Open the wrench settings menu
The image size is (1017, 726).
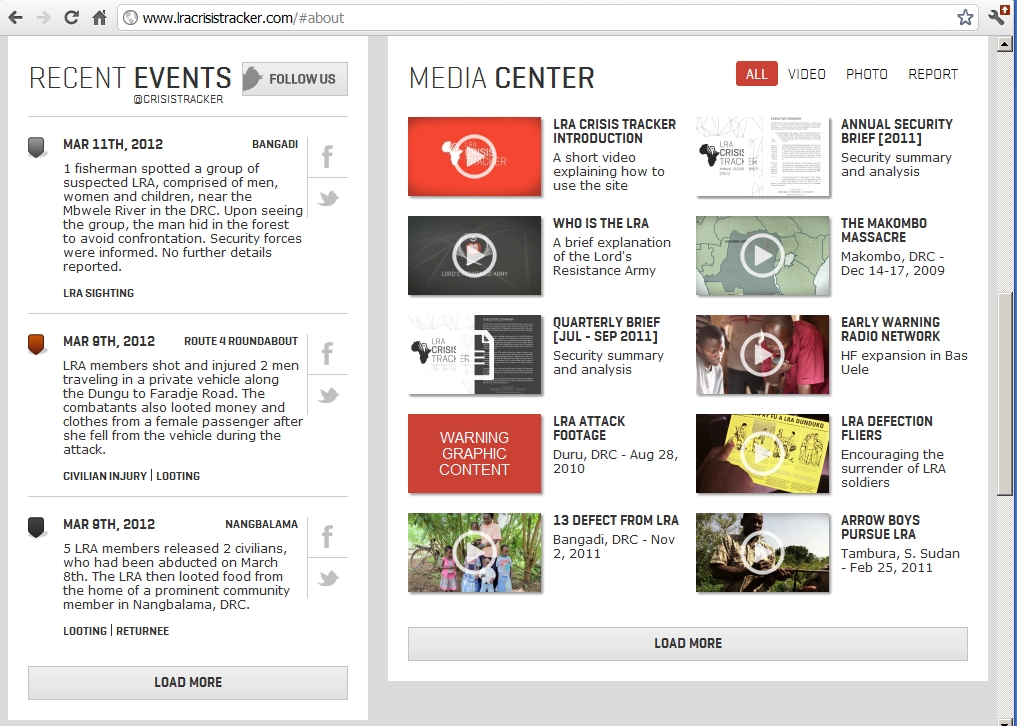point(998,18)
